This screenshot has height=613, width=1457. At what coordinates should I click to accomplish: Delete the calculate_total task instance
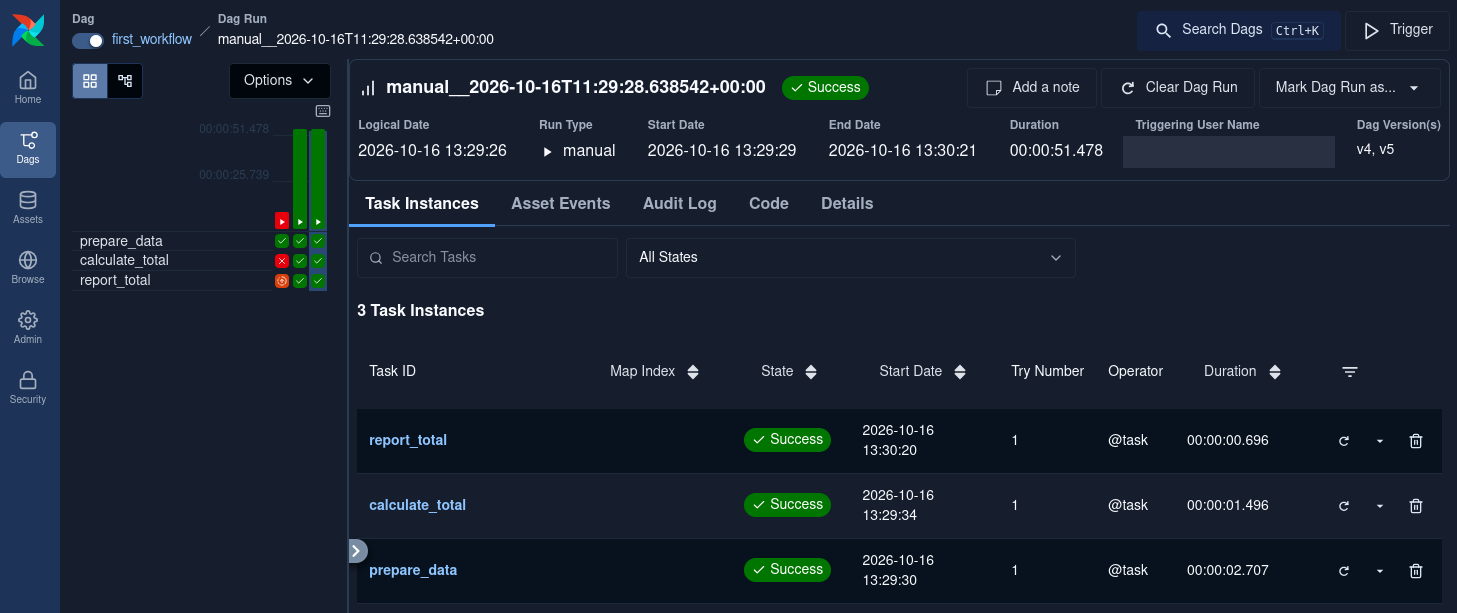tap(1416, 506)
